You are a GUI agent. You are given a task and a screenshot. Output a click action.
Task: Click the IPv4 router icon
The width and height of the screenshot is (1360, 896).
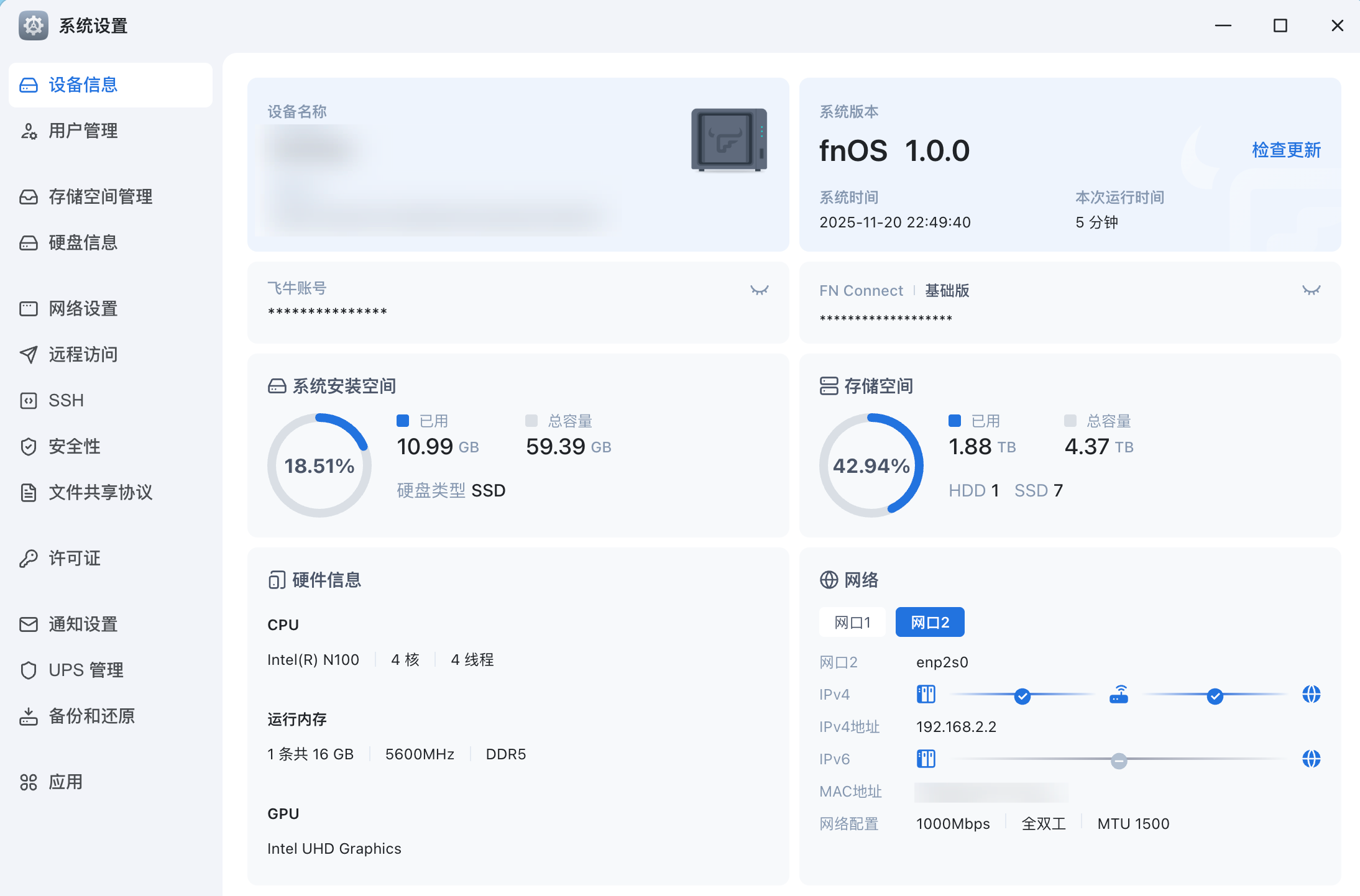click(1118, 694)
